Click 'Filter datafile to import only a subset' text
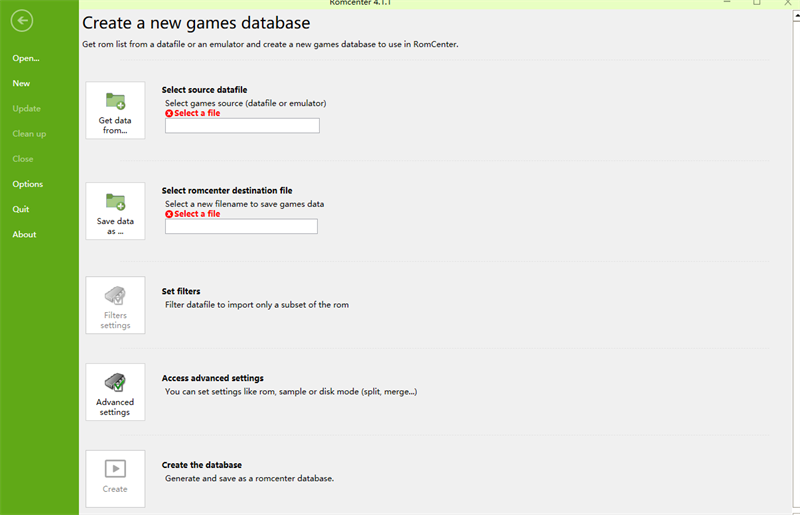This screenshot has height=515, width=800. 257,305
